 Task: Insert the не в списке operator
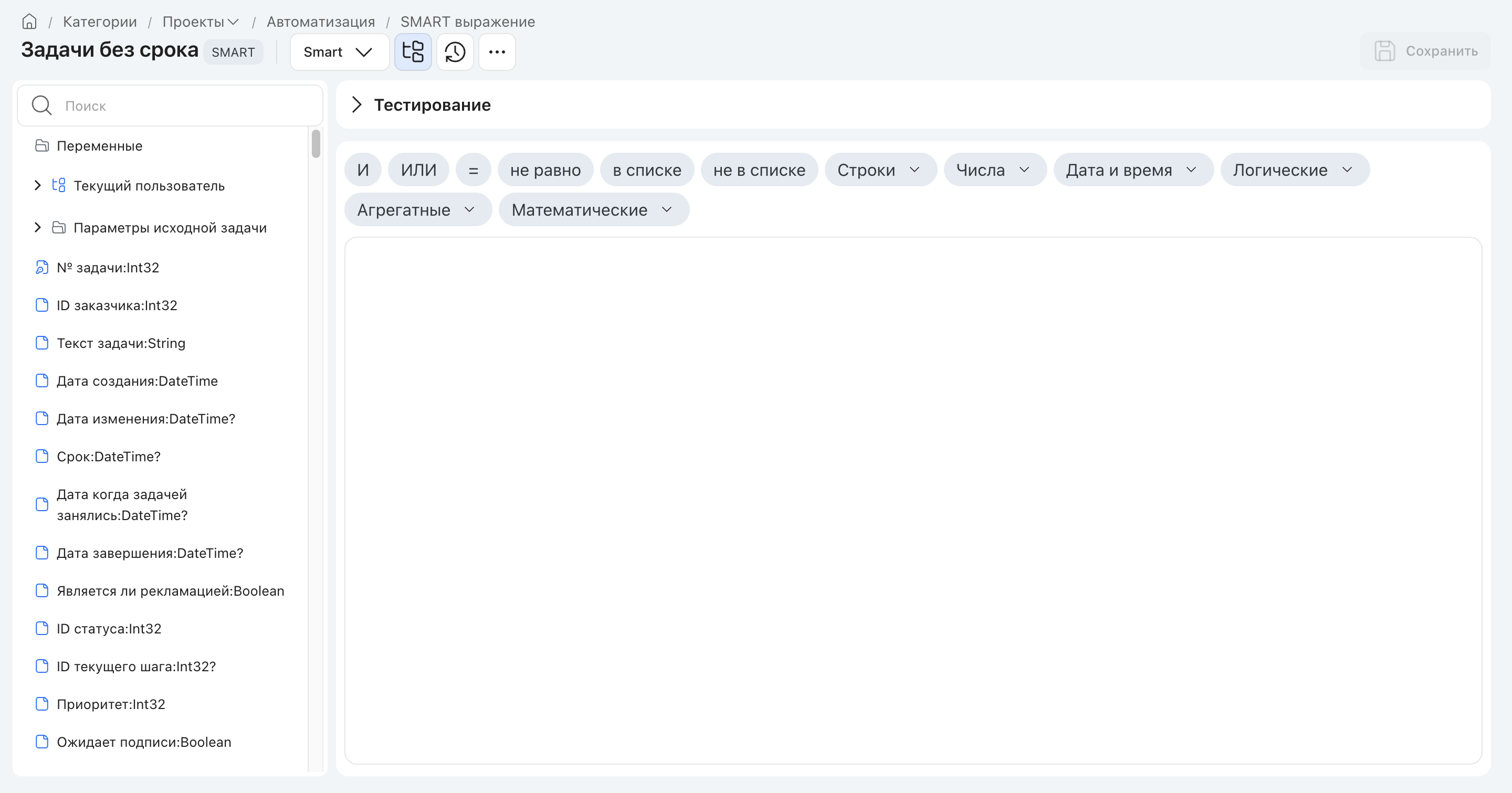pyautogui.click(x=759, y=170)
